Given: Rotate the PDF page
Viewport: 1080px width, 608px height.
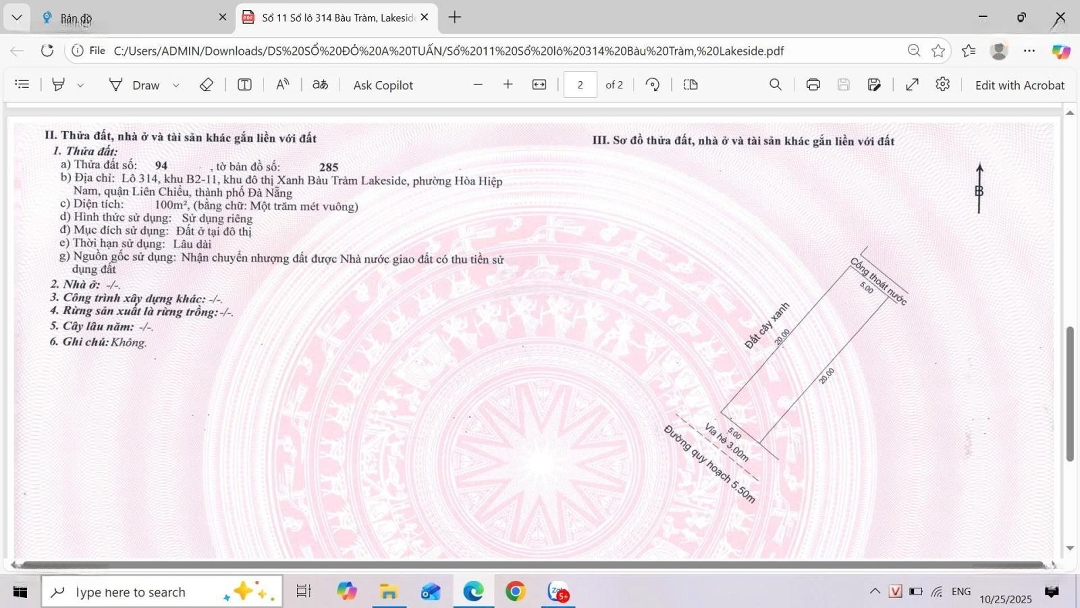Looking at the screenshot, I should [653, 85].
